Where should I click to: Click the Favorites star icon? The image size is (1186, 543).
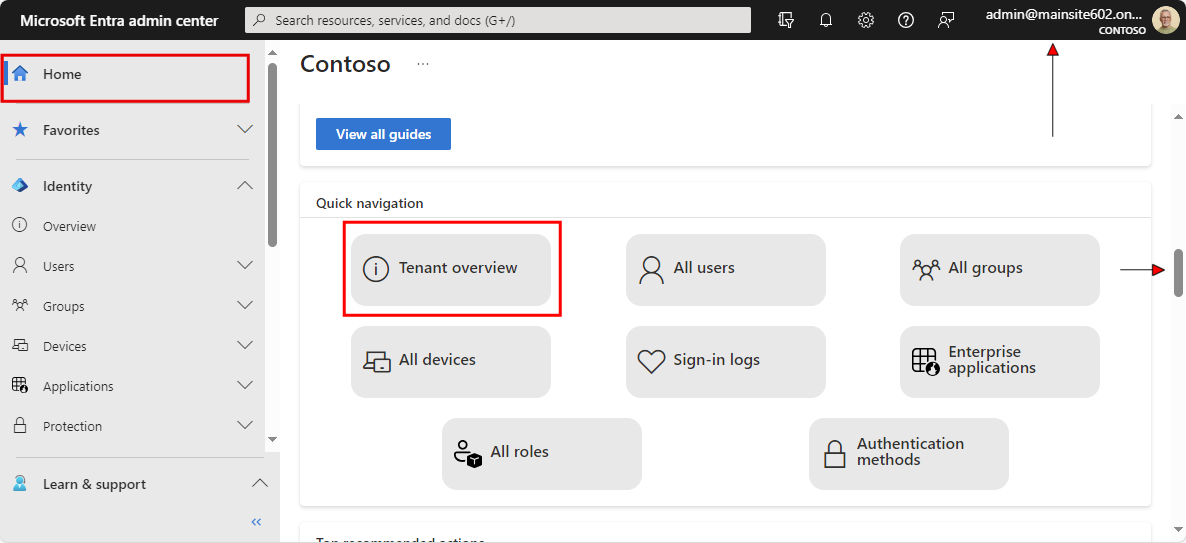[20, 130]
